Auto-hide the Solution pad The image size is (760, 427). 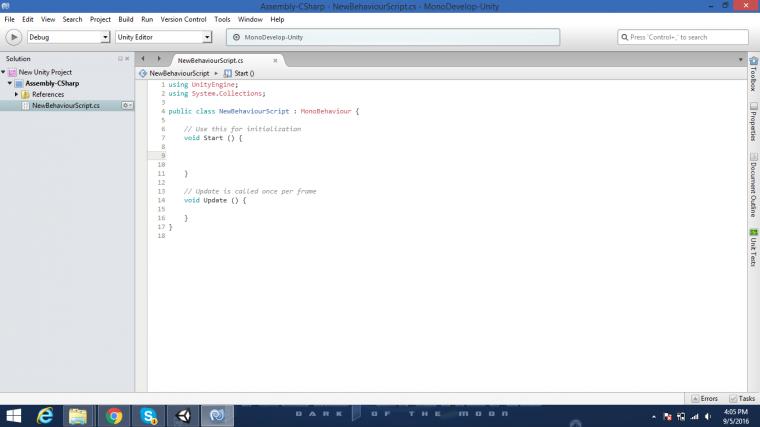coord(120,59)
